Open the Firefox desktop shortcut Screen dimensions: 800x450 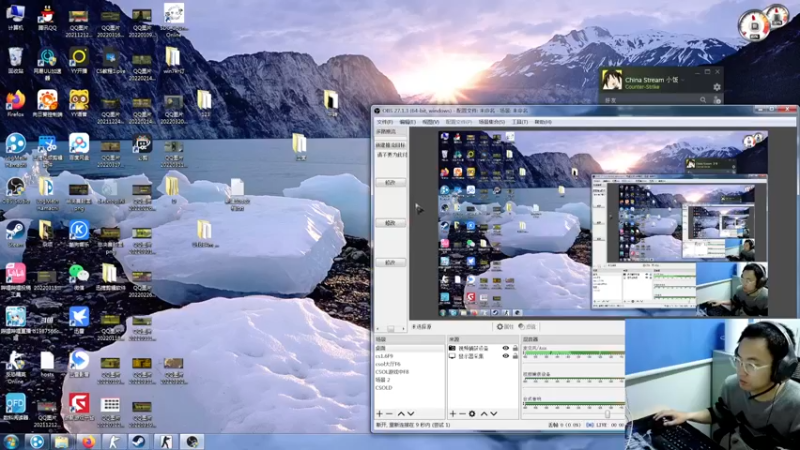pos(15,104)
